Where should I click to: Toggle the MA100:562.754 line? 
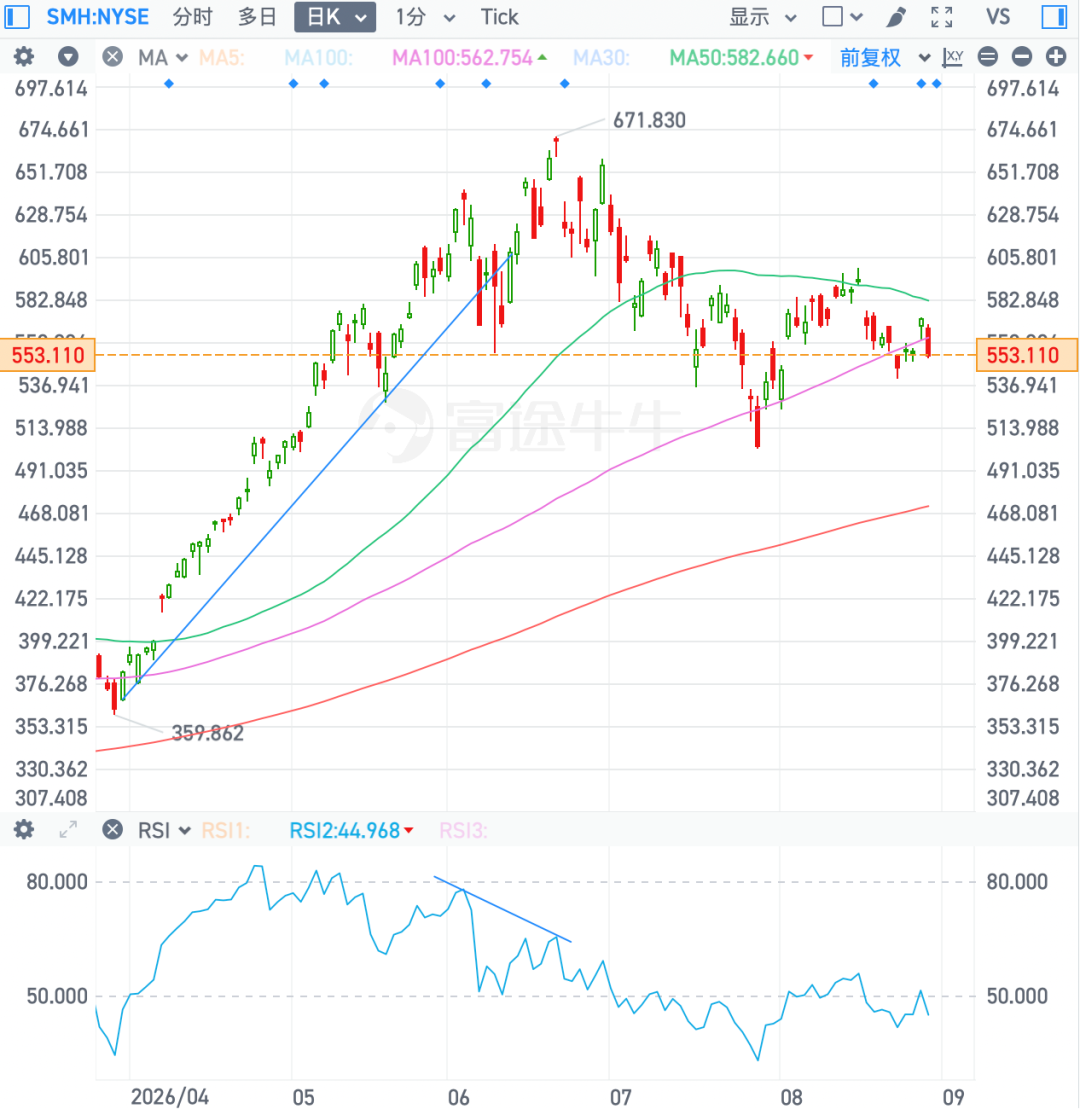coord(470,57)
